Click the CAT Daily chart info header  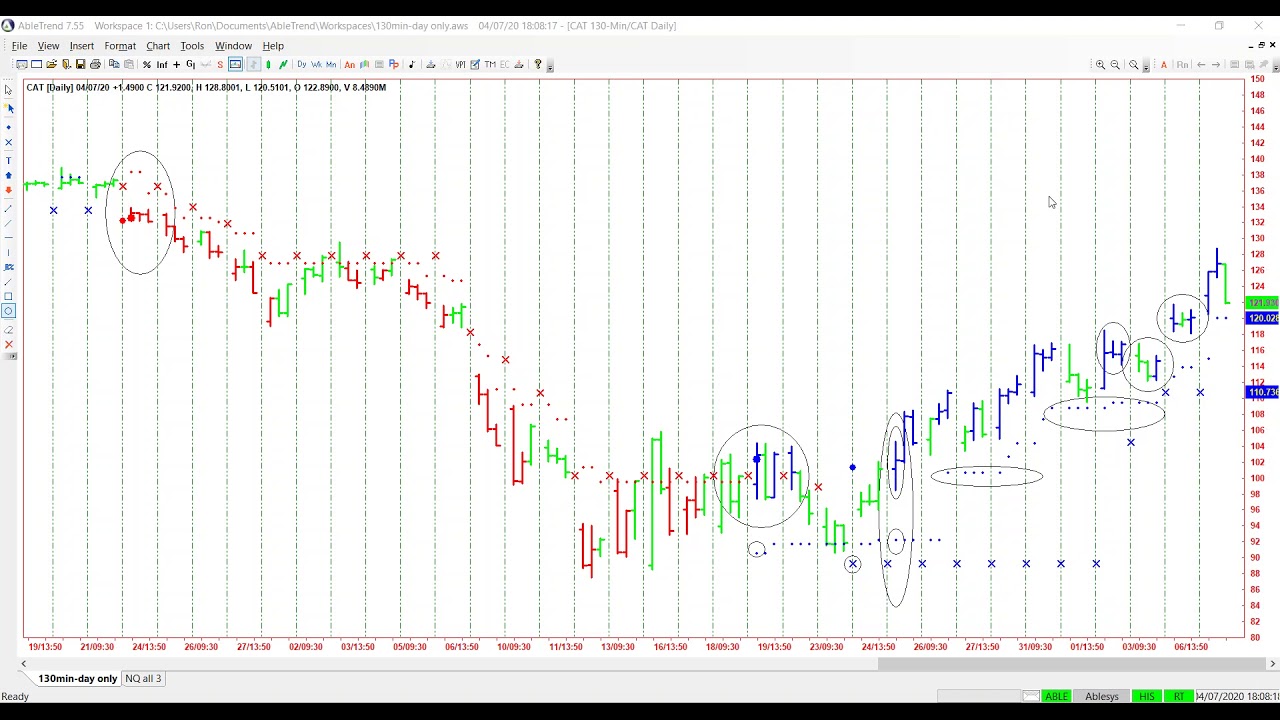[x=206, y=88]
